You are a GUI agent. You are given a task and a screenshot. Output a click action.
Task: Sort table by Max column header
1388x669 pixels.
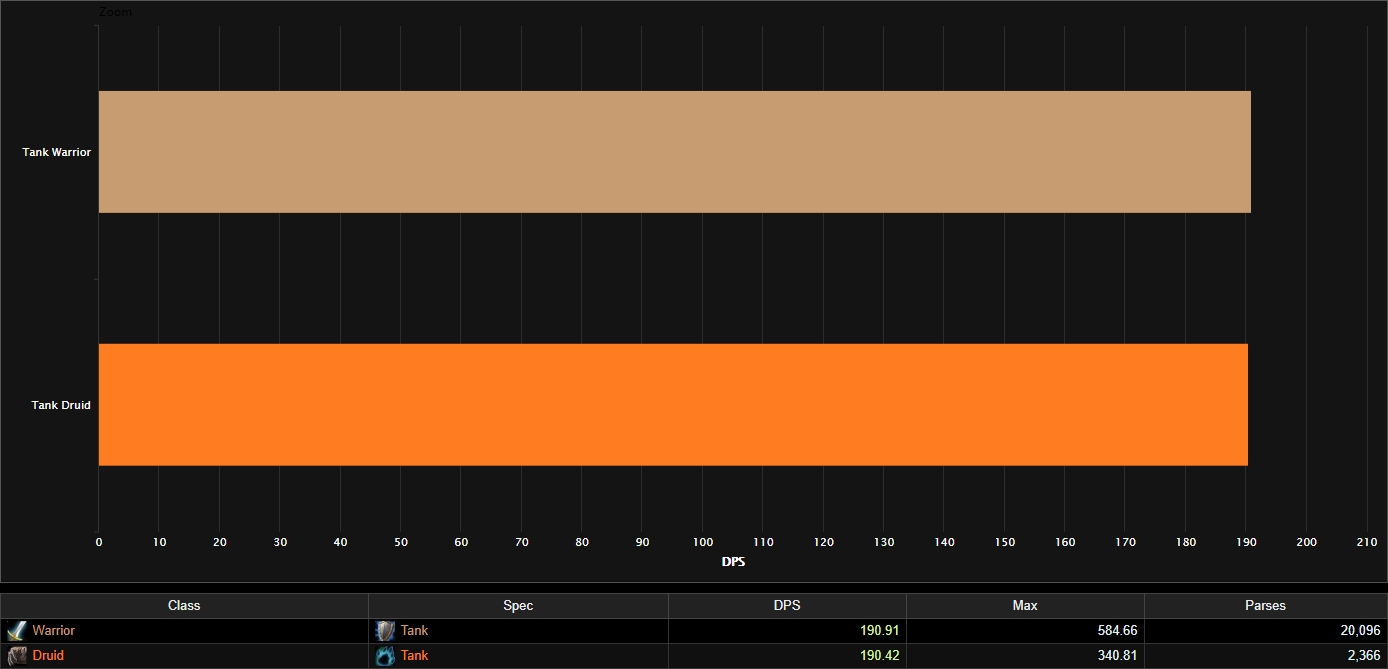coord(1025,606)
